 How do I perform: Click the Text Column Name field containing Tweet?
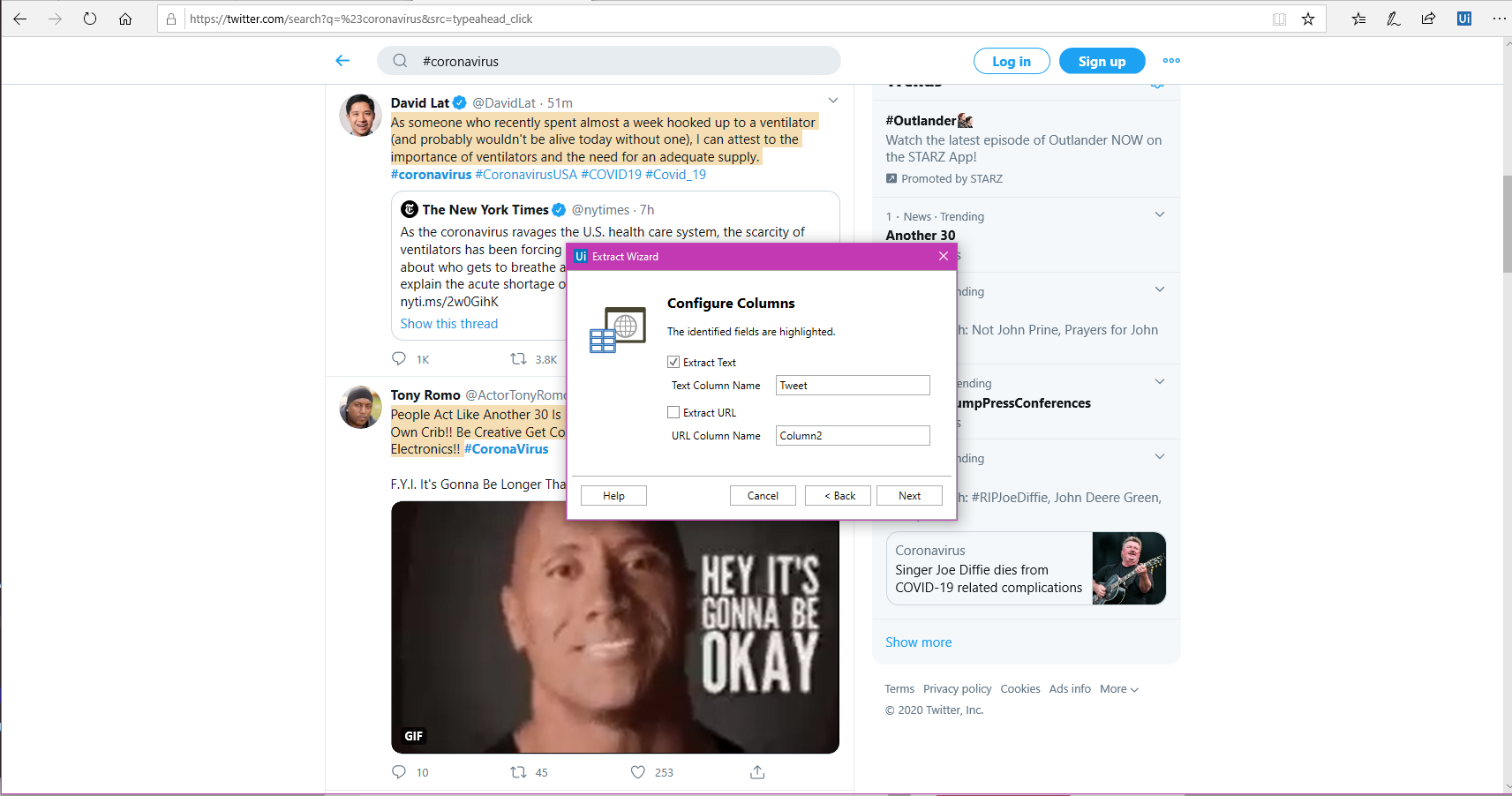pyautogui.click(x=853, y=386)
